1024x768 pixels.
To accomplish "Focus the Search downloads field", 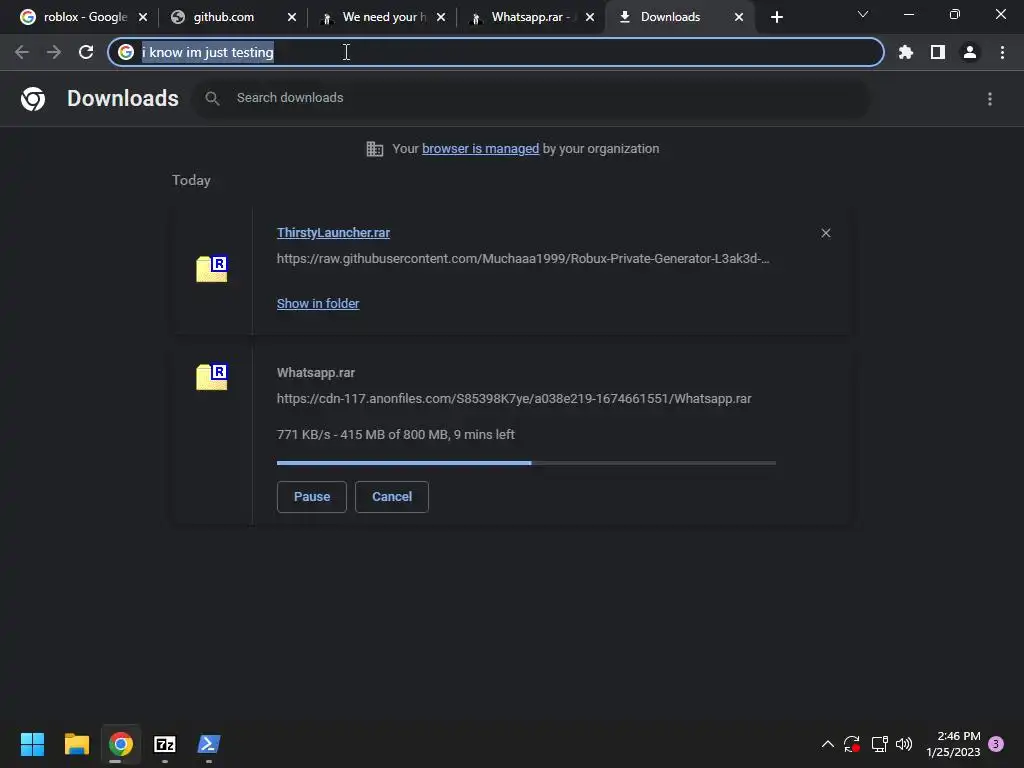I will pos(532,99).
